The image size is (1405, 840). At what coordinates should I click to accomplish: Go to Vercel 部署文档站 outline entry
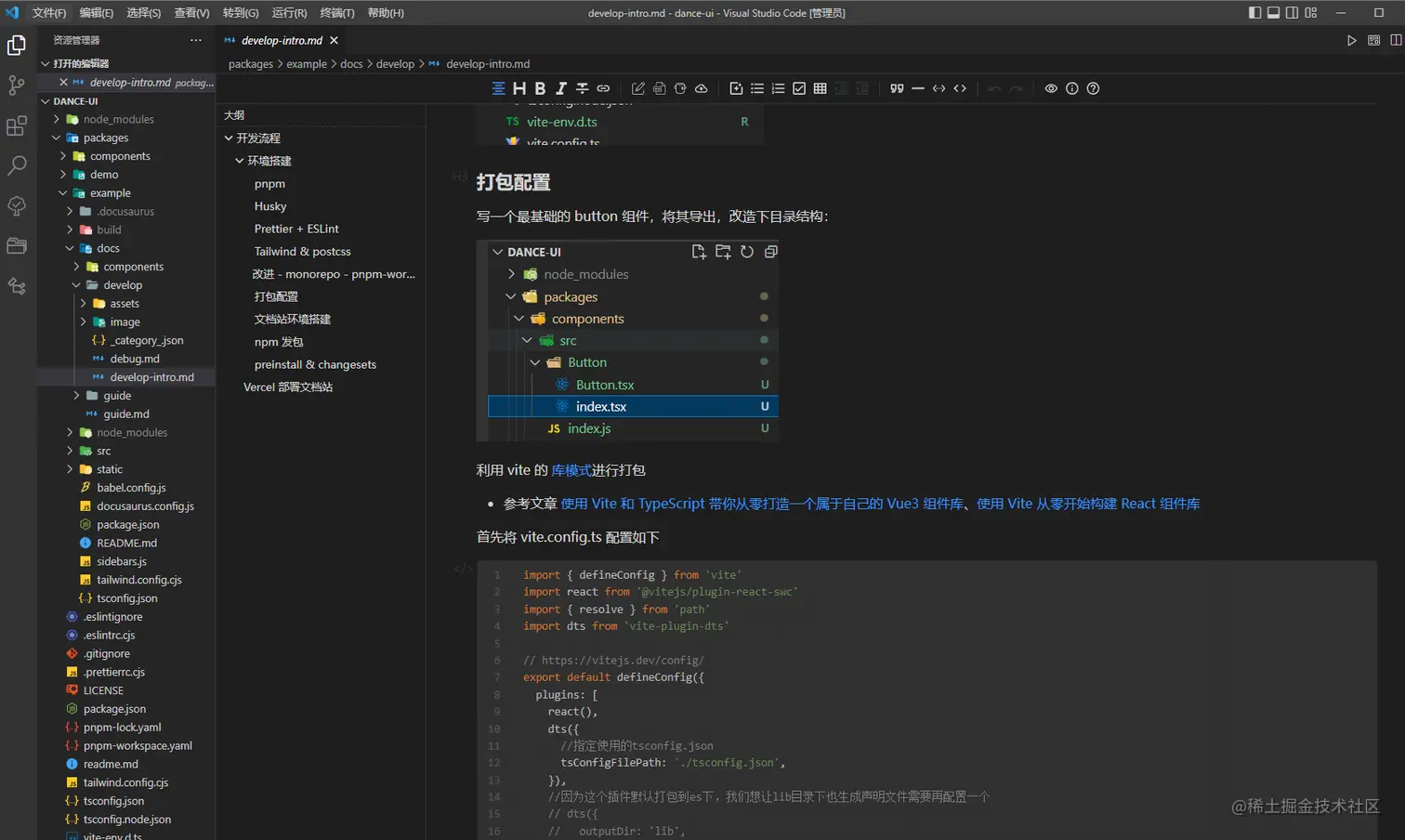point(288,387)
